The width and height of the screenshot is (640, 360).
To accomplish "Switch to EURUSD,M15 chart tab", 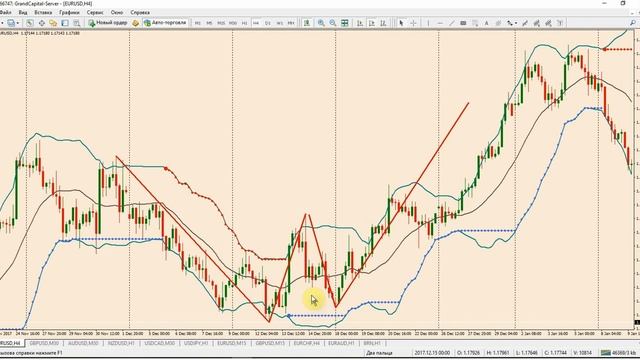I will tap(232, 343).
